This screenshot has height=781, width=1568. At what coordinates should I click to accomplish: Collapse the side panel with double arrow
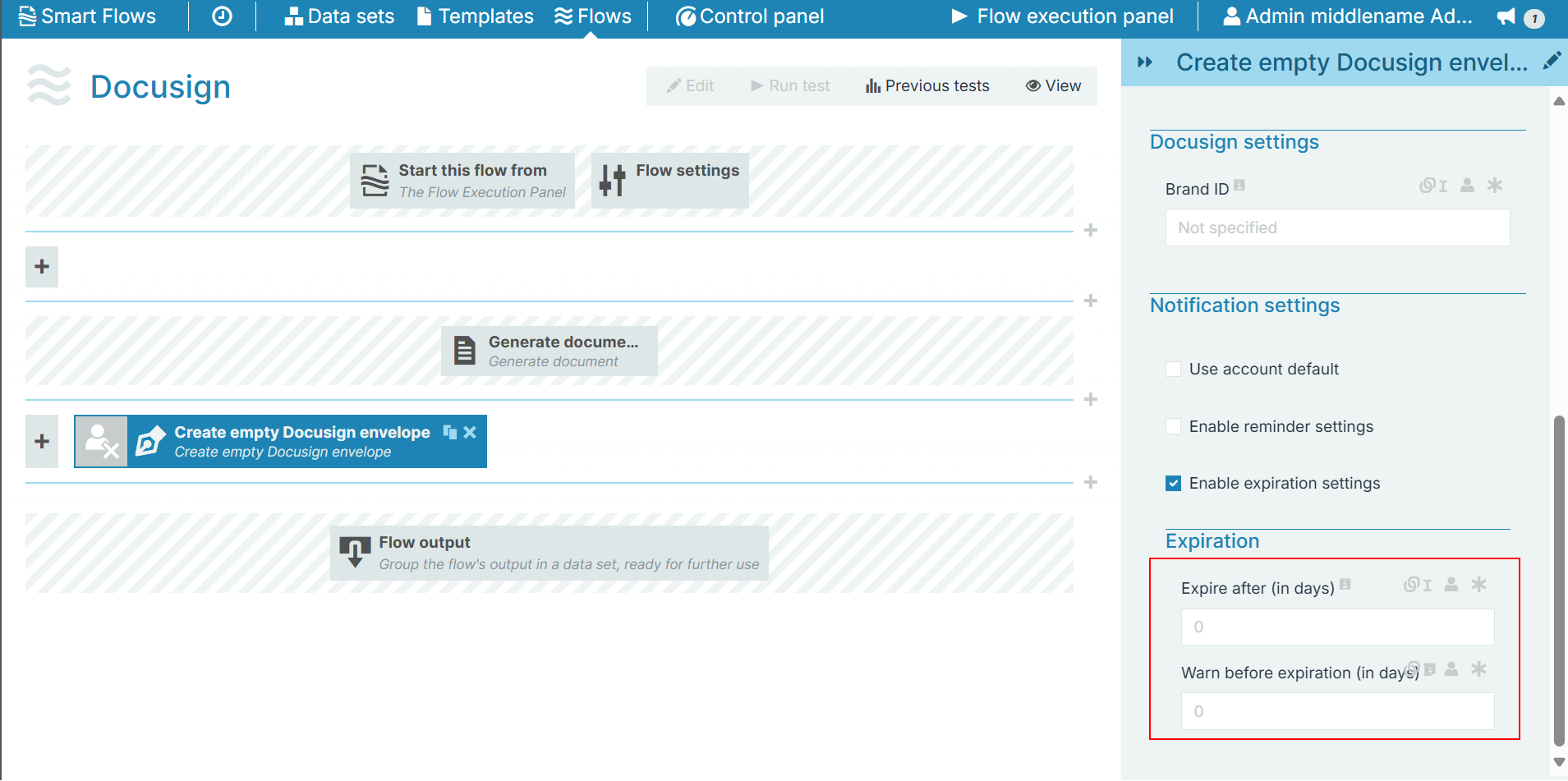(x=1145, y=62)
